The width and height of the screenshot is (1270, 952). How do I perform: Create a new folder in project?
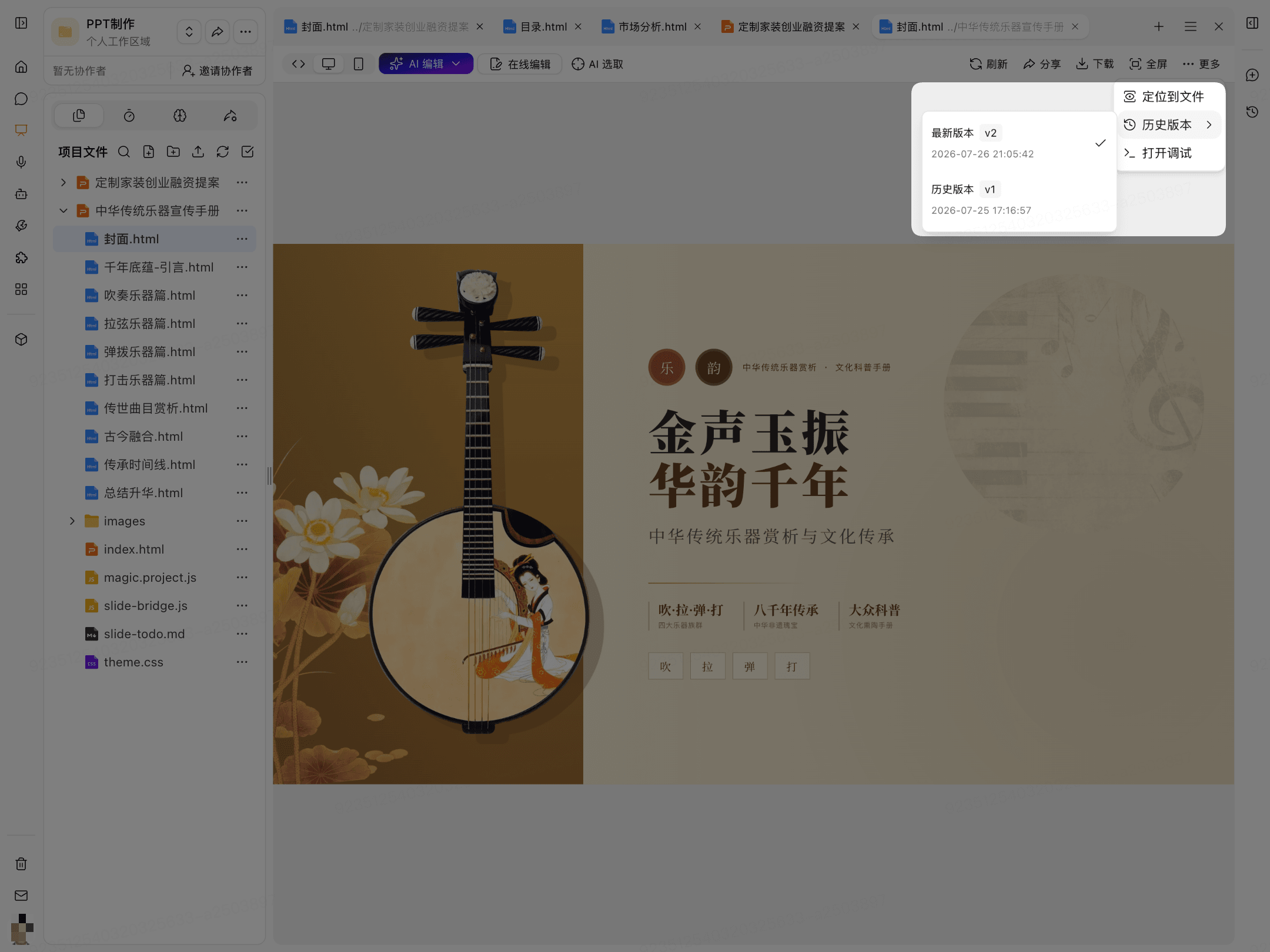click(x=173, y=152)
